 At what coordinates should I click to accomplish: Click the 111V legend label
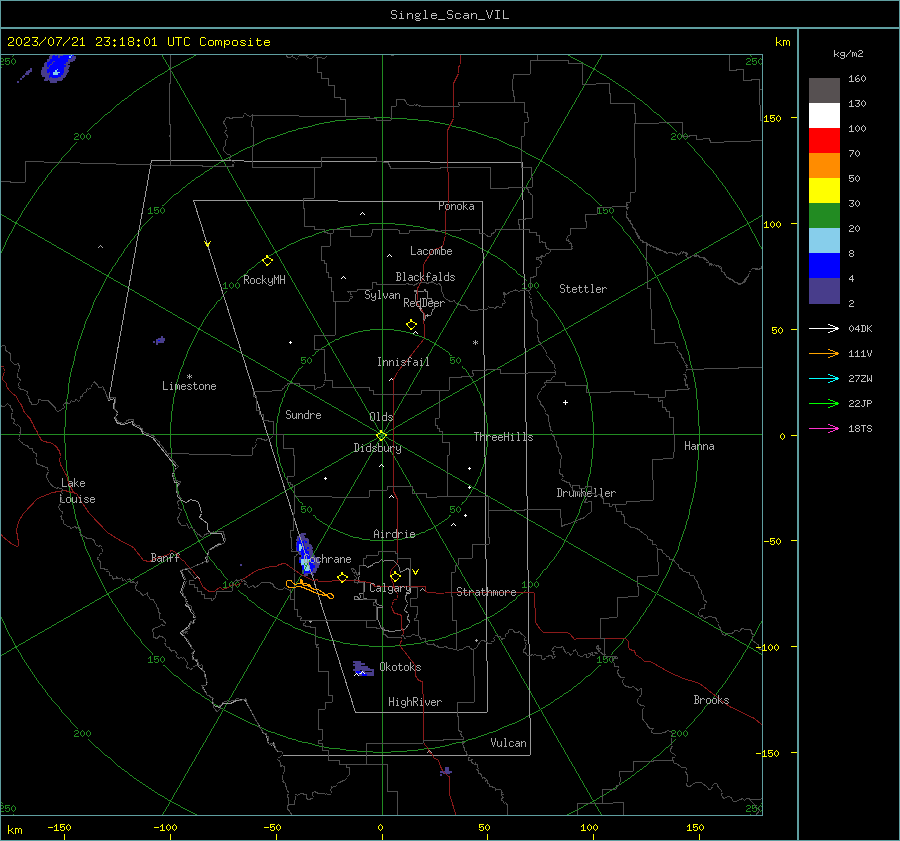click(x=860, y=354)
